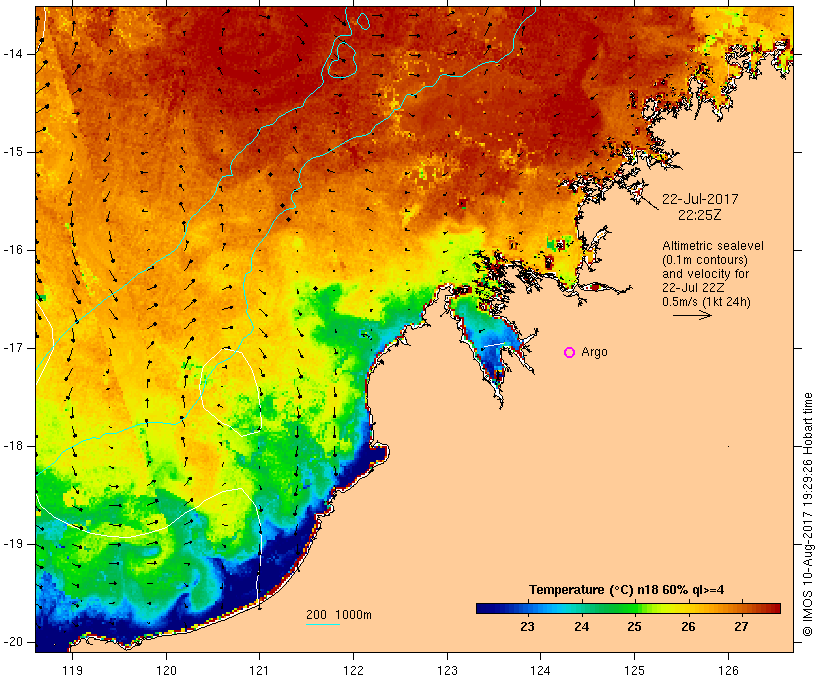Click the magenta Argo float circle marker
Screen dimensions: 820x680
coord(570,353)
